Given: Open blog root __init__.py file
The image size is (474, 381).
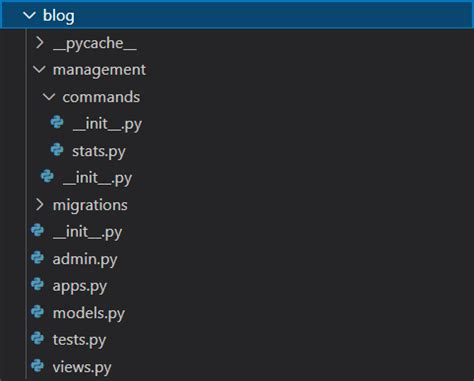Looking at the screenshot, I should click(88, 232).
